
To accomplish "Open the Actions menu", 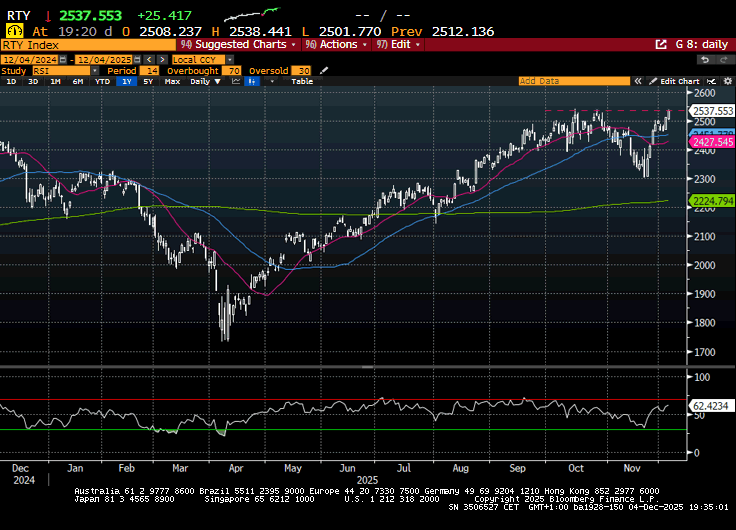I will coord(334,45).
